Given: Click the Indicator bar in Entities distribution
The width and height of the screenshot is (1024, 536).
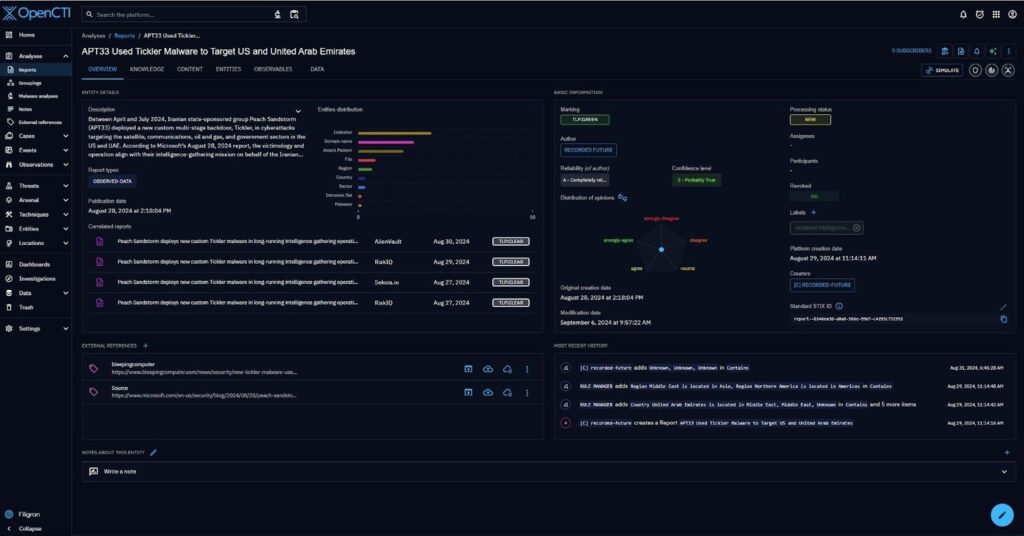Looking at the screenshot, I should pyautogui.click(x=394, y=133).
